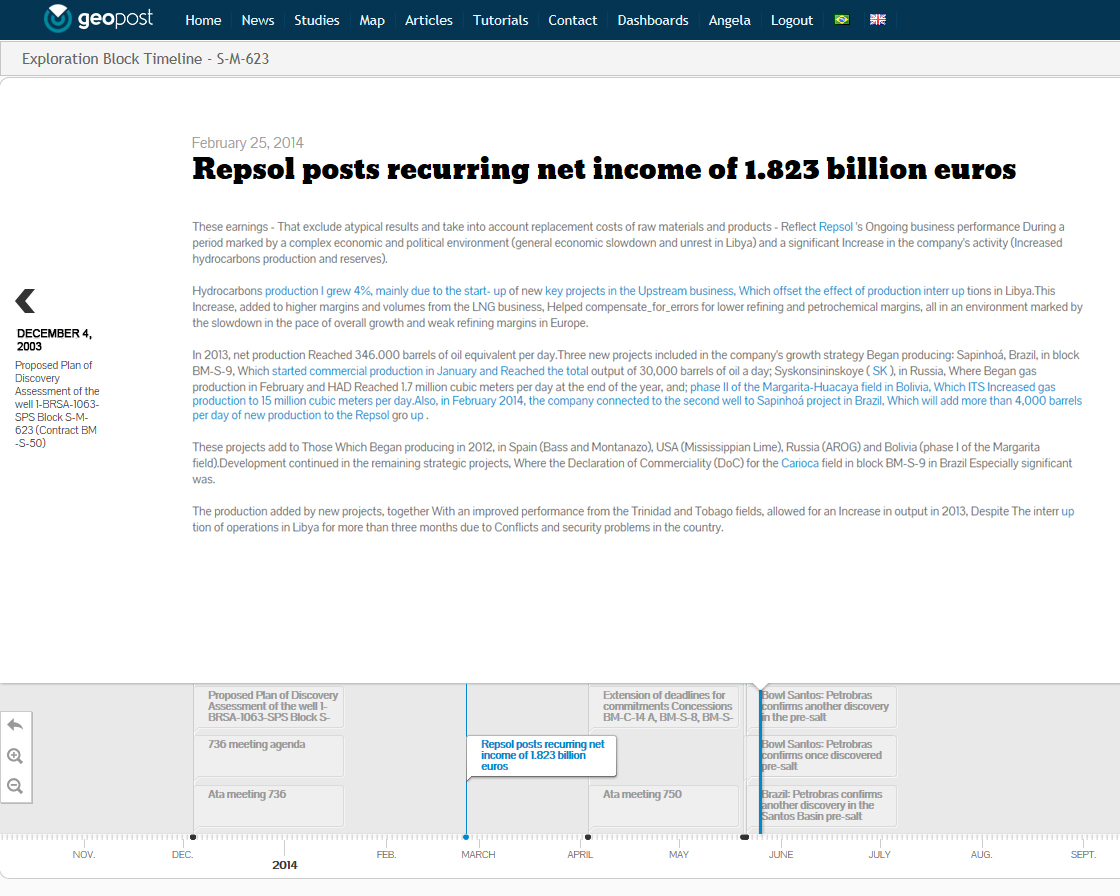Open the Home menu item
The height and width of the screenshot is (896, 1120).
[x=203, y=20]
